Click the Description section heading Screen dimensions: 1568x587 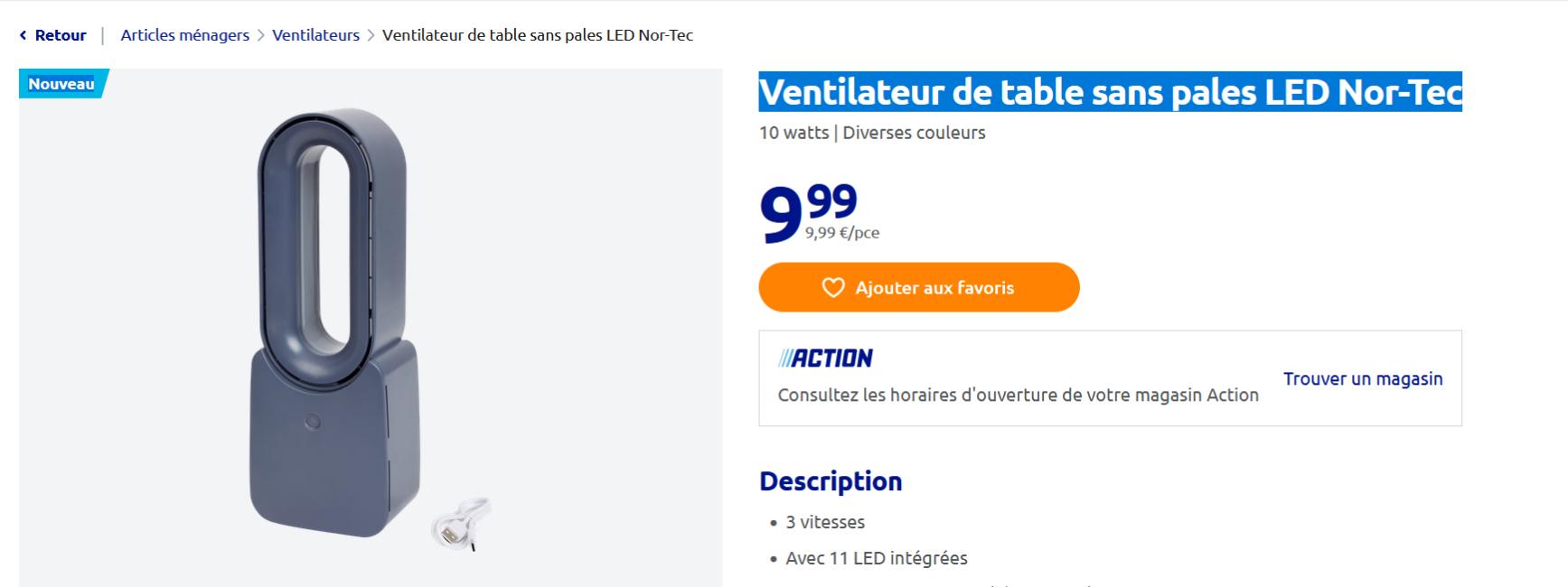[831, 481]
